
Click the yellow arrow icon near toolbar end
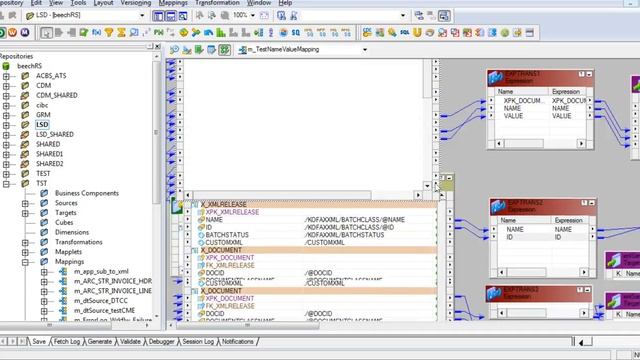[517, 33]
